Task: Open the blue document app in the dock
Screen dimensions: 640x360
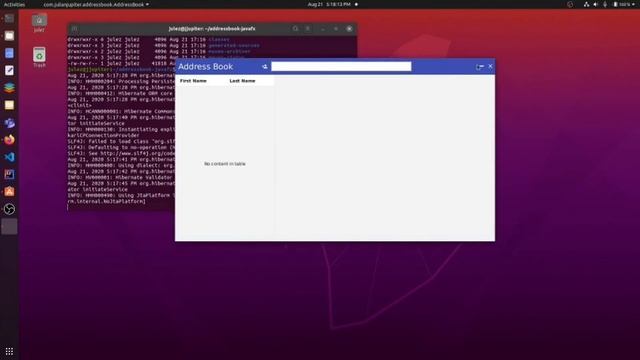Action: pos(9,53)
